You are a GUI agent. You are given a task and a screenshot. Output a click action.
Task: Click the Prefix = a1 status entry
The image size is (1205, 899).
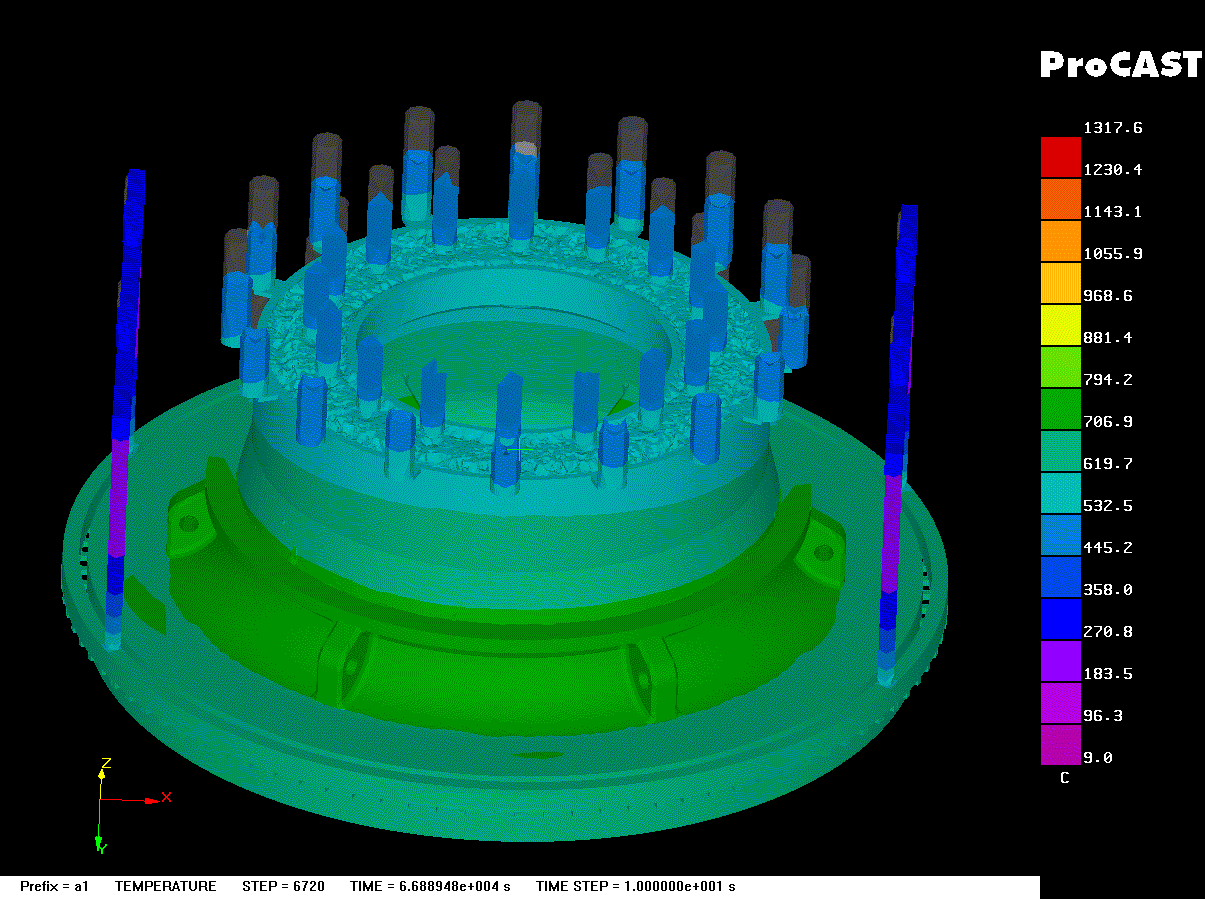pyautogui.click(x=55, y=887)
